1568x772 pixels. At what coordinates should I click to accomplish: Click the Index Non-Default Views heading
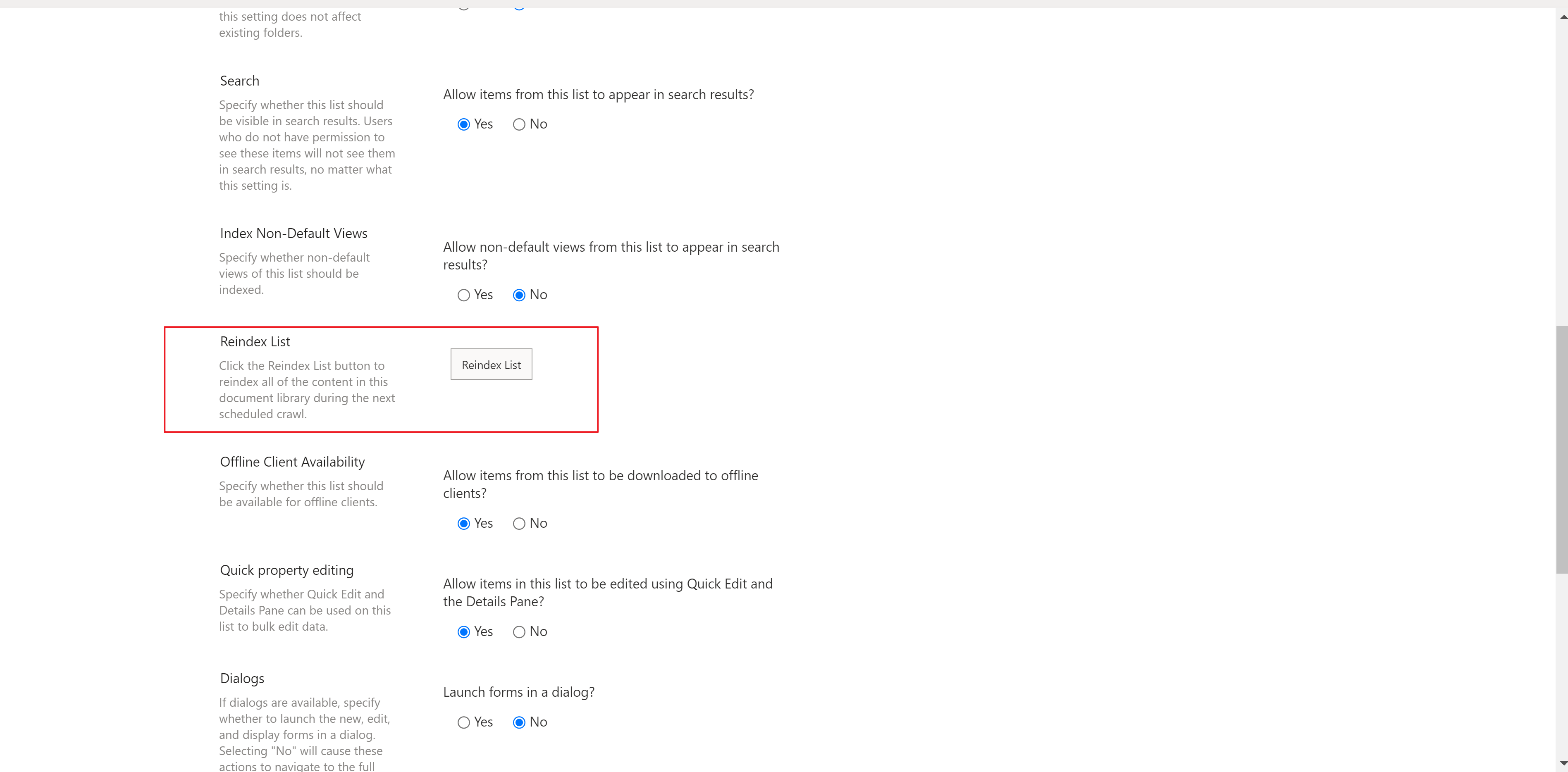294,234
